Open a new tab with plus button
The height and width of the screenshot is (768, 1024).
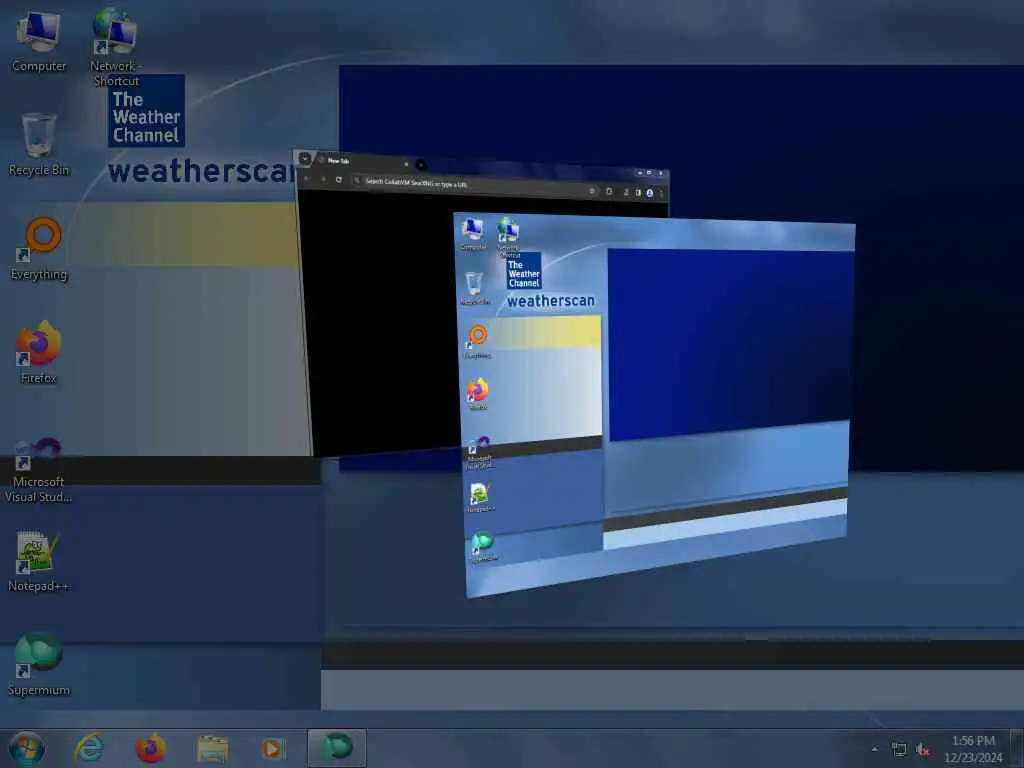pyautogui.click(x=421, y=165)
